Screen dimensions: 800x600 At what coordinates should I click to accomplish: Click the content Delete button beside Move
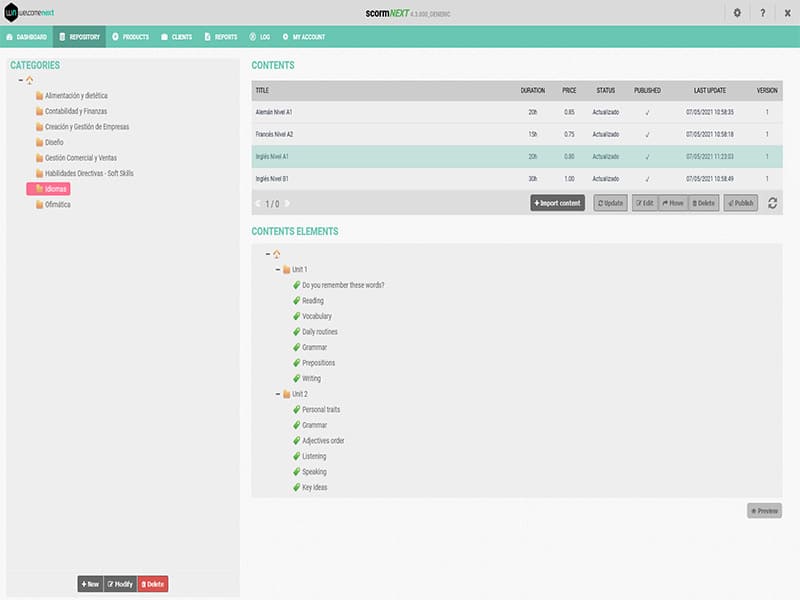[704, 203]
